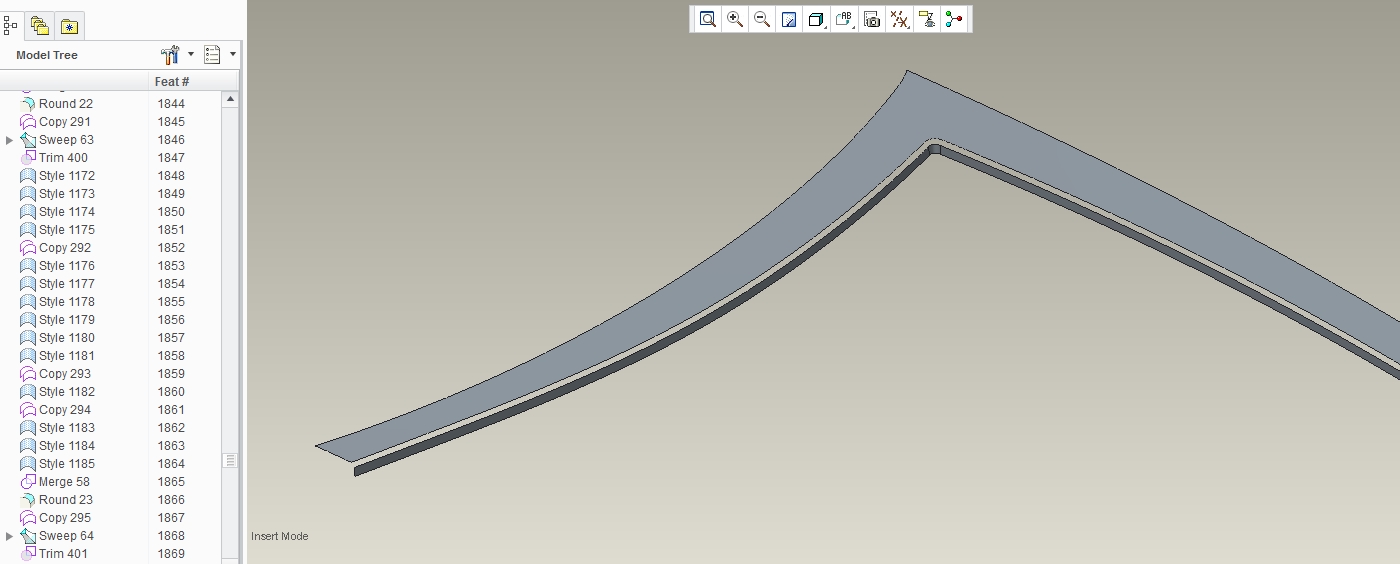Open the Saved Orientations icon

click(x=844, y=19)
